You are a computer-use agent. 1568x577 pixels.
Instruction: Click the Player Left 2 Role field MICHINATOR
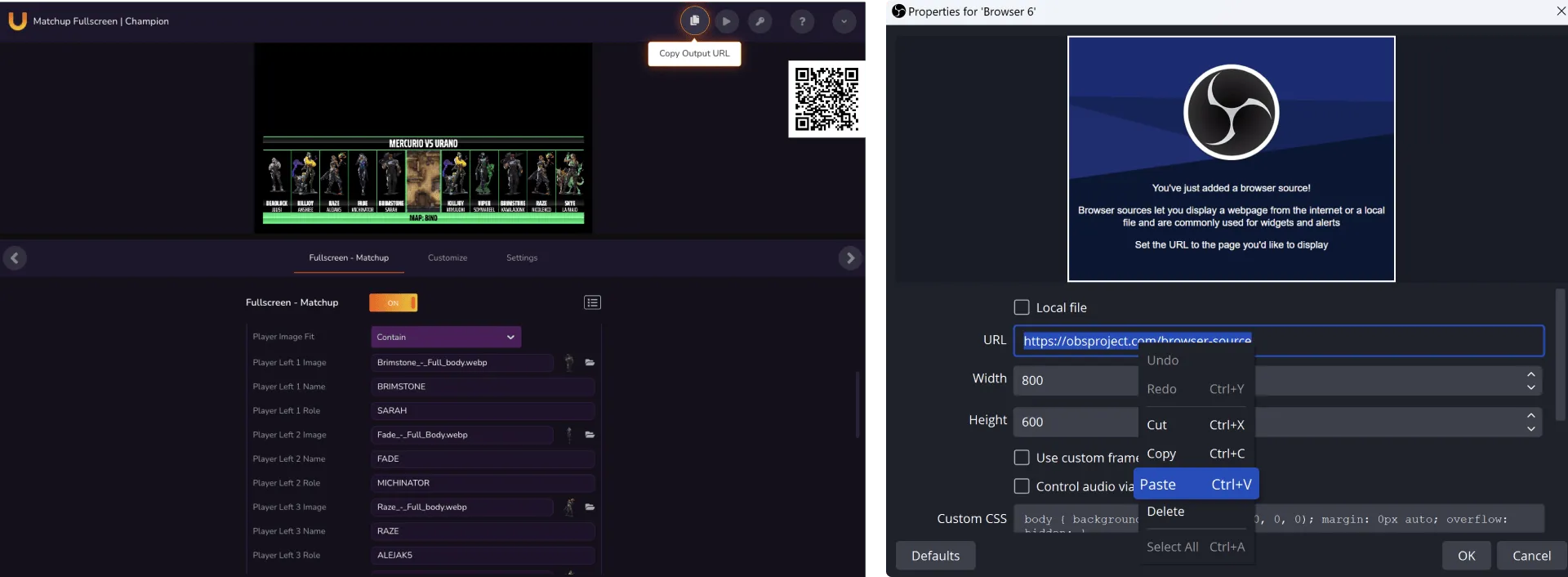(x=483, y=483)
